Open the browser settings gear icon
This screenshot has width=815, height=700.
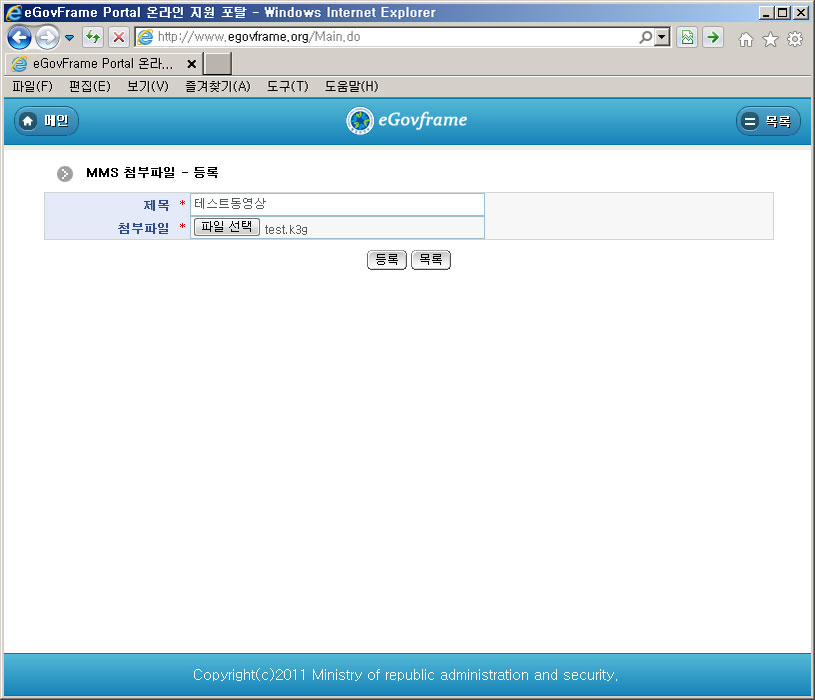point(795,39)
